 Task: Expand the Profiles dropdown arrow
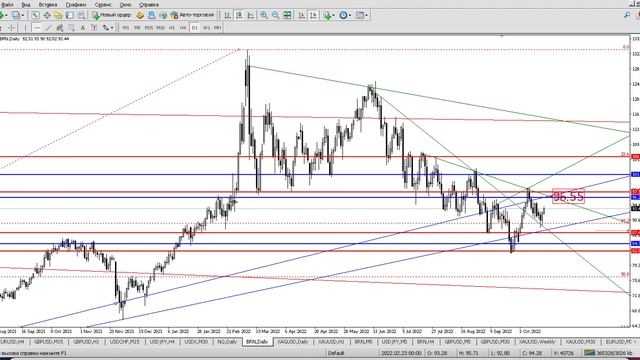(x=22, y=15)
